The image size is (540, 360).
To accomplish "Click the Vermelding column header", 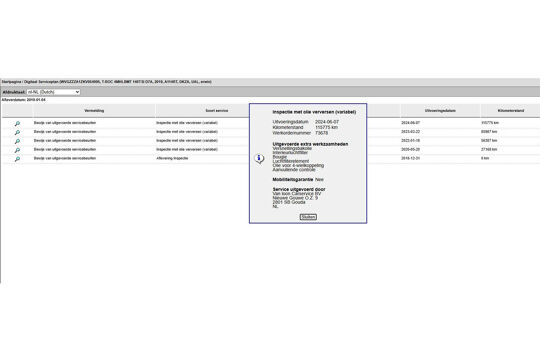I will [x=94, y=111].
